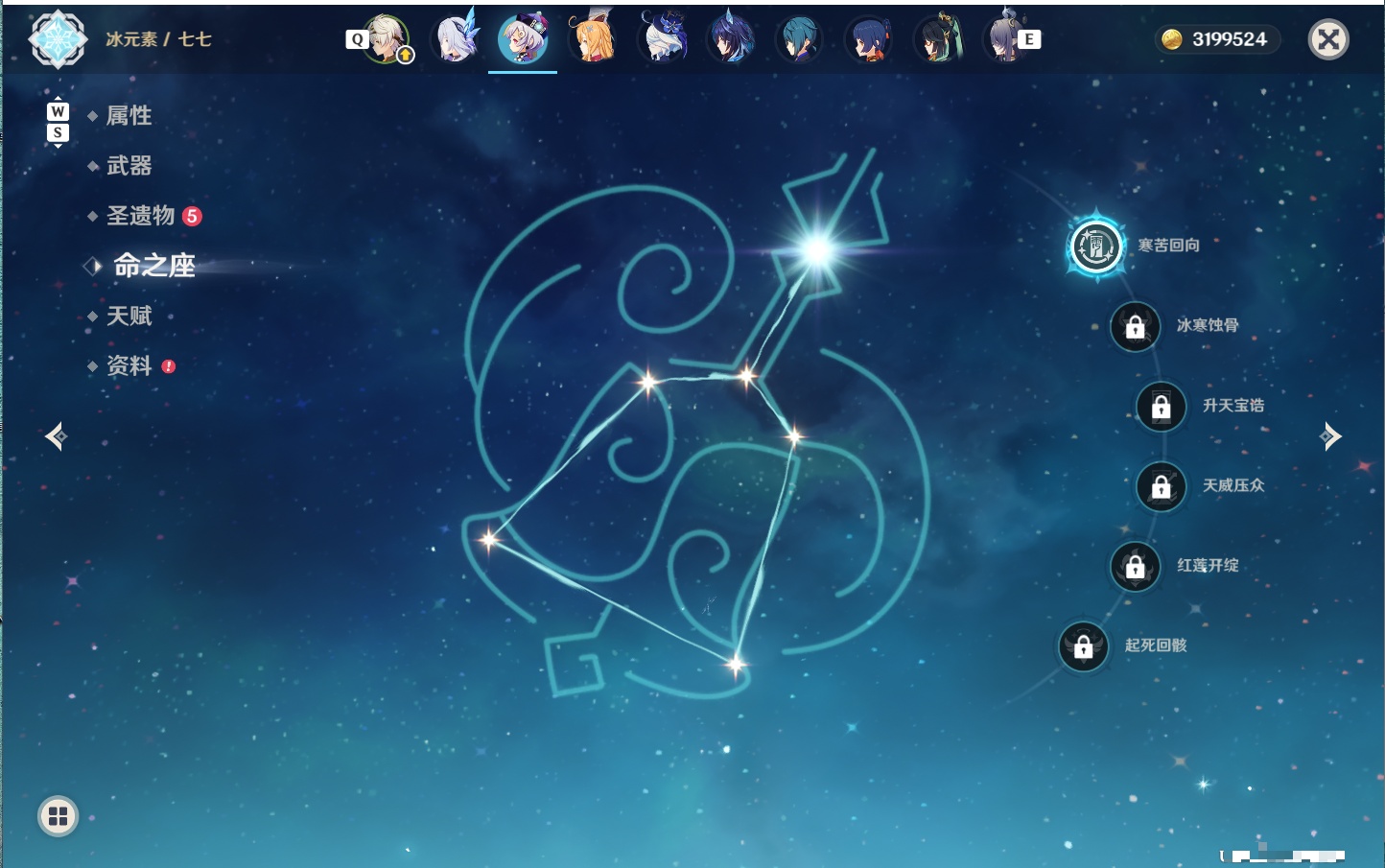Image resolution: width=1385 pixels, height=868 pixels.
Task: Select the grey-haired character portrait beside E key
Action: coord(1005,38)
